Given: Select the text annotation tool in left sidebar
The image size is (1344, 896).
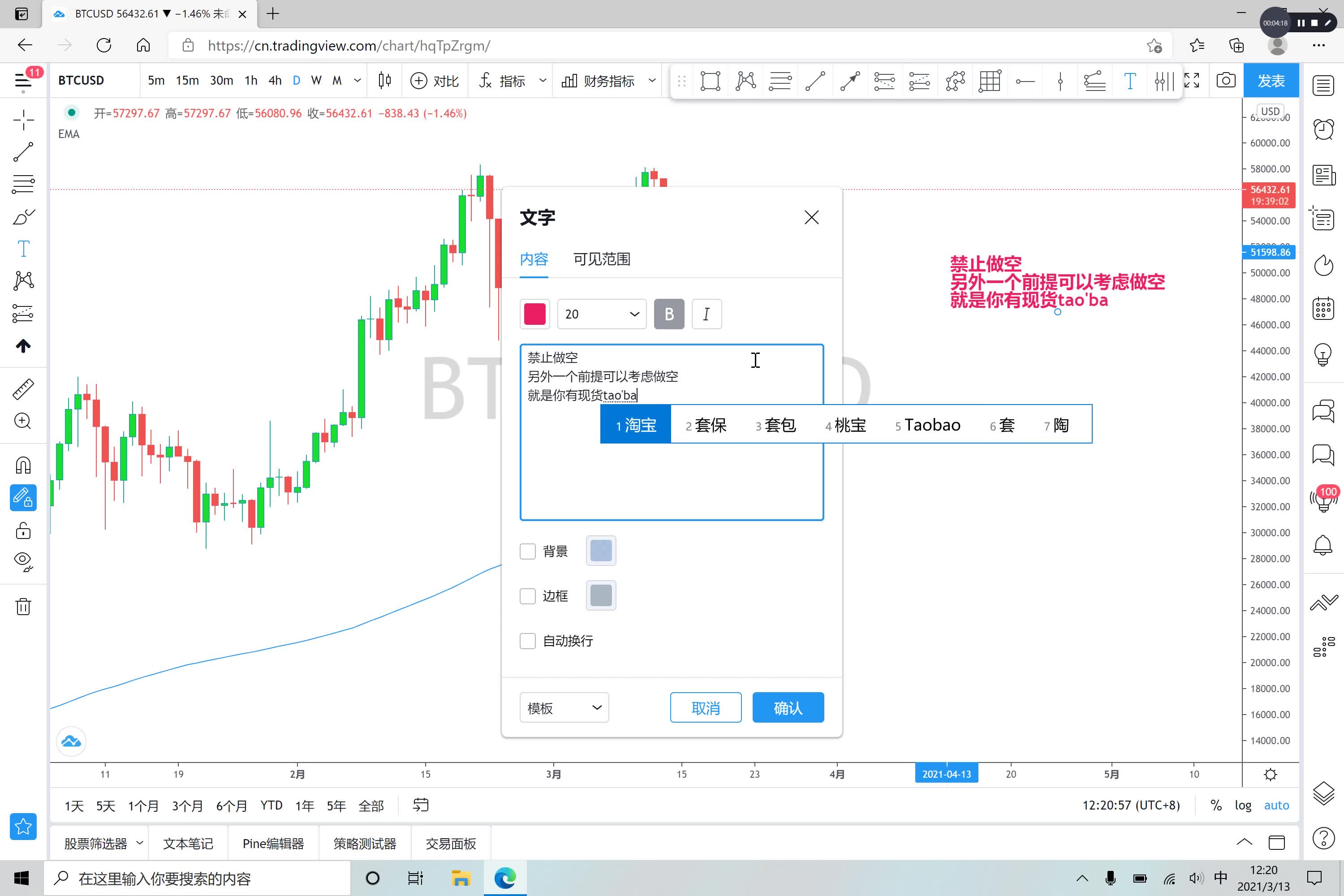Looking at the screenshot, I should (23, 249).
